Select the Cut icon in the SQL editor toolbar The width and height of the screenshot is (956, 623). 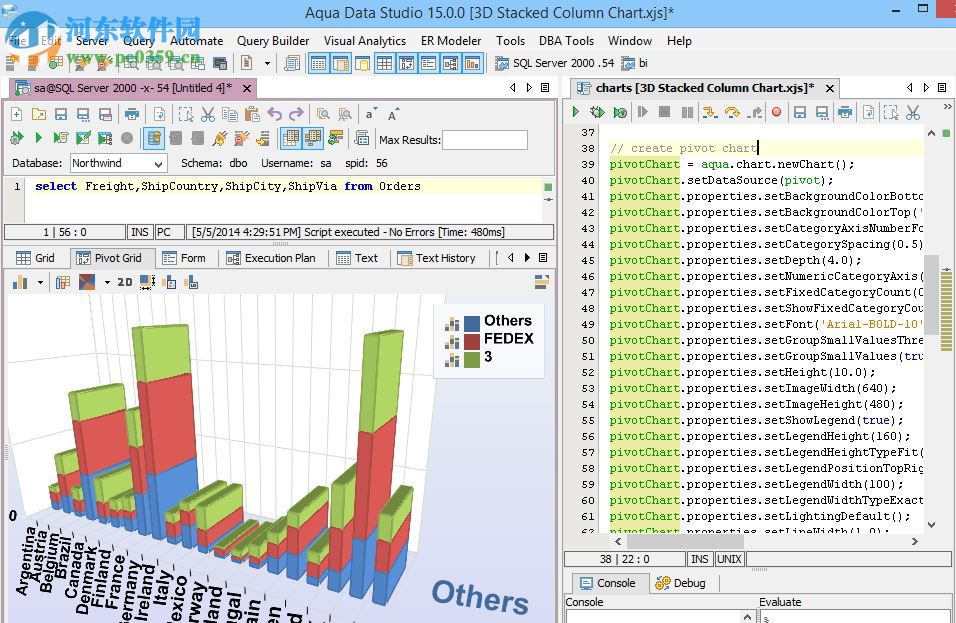pos(206,114)
